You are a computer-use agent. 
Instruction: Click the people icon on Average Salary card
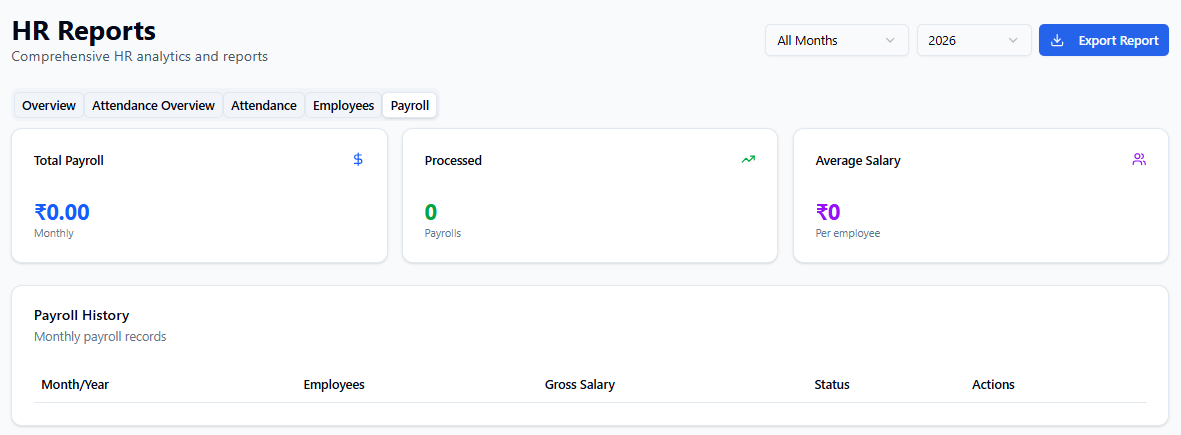tap(1139, 159)
